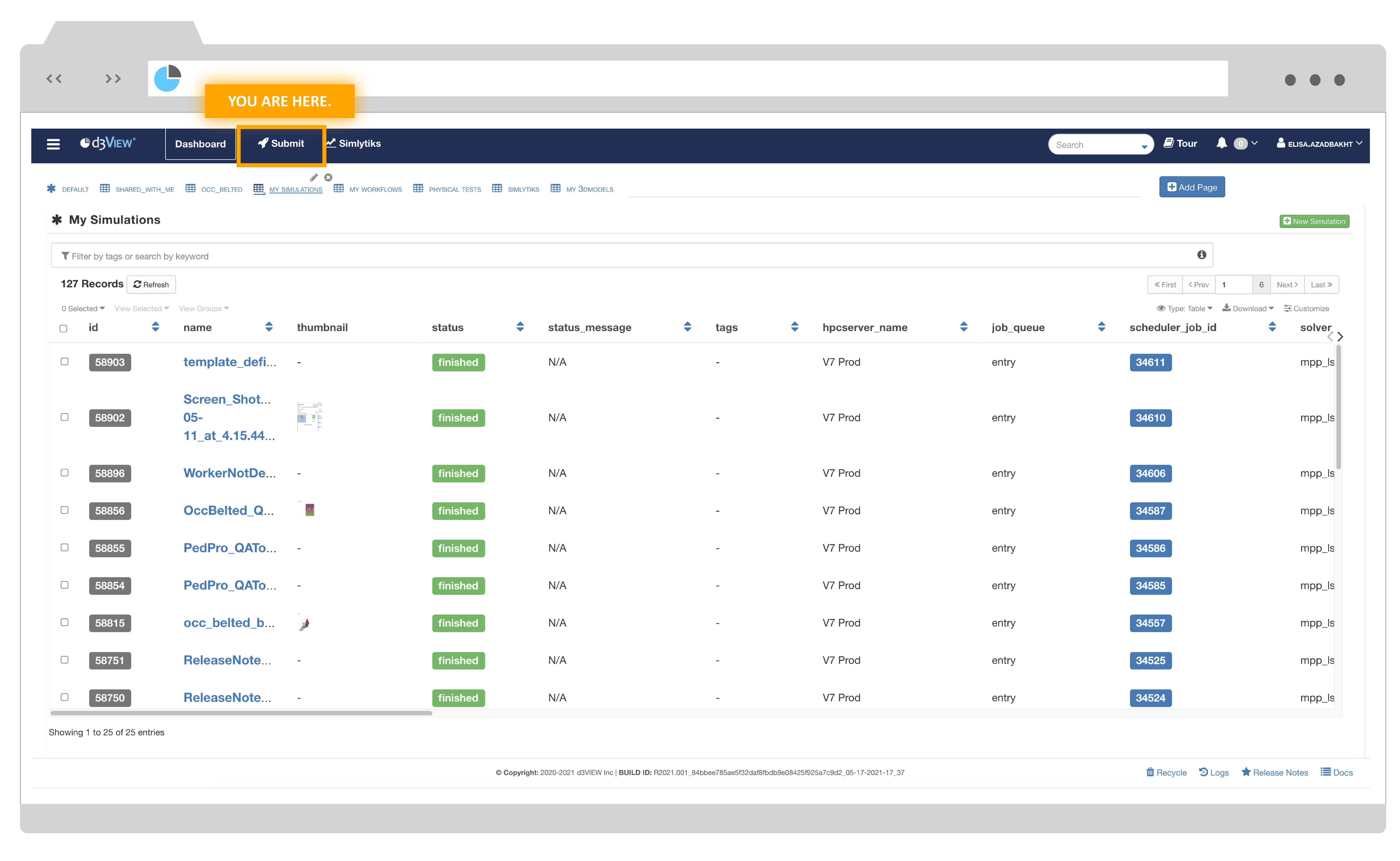Open Logs in footer
The width and height of the screenshot is (1400, 861).
click(x=1214, y=772)
